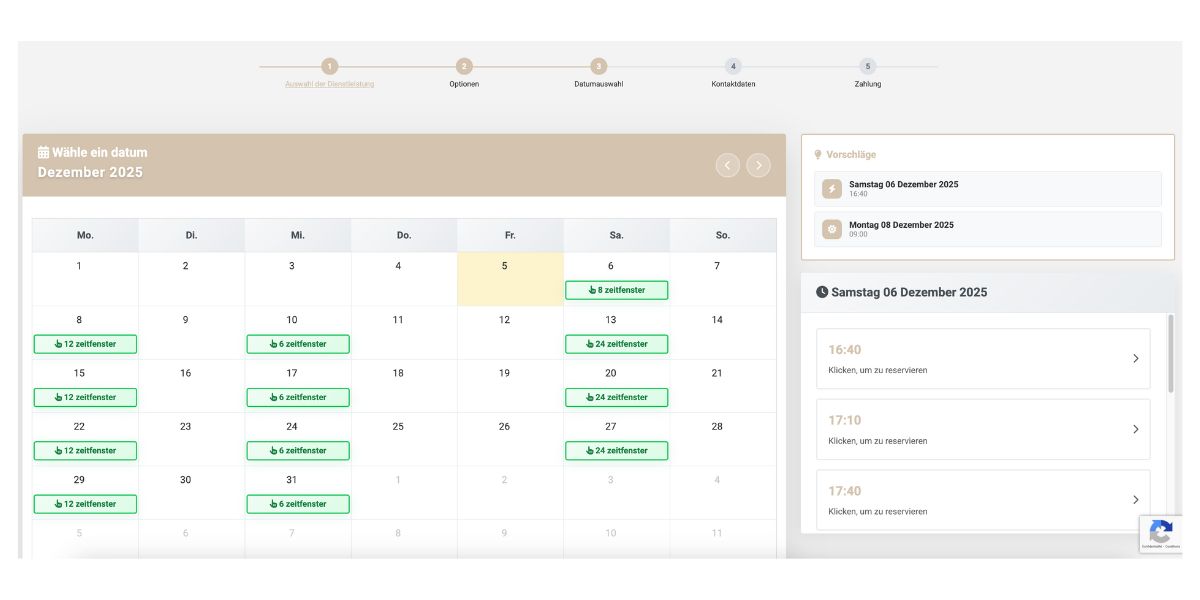Expand the 17:10 time slot arrow
1200x600 pixels.
tap(1135, 429)
